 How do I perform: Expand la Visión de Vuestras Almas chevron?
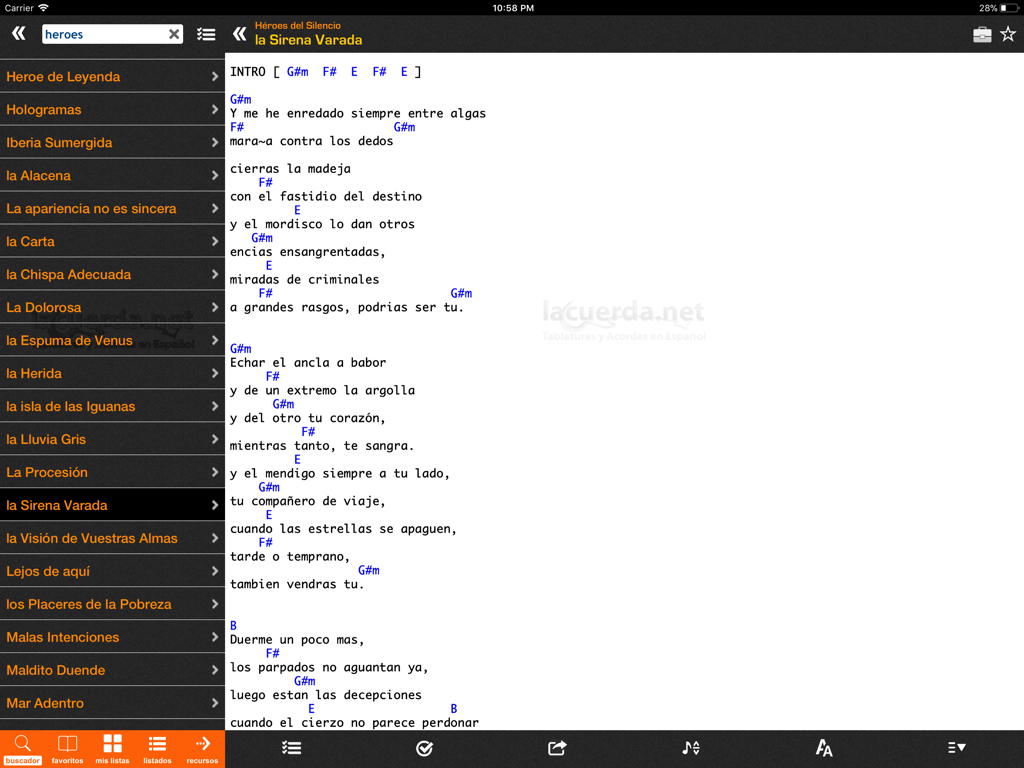pos(215,538)
